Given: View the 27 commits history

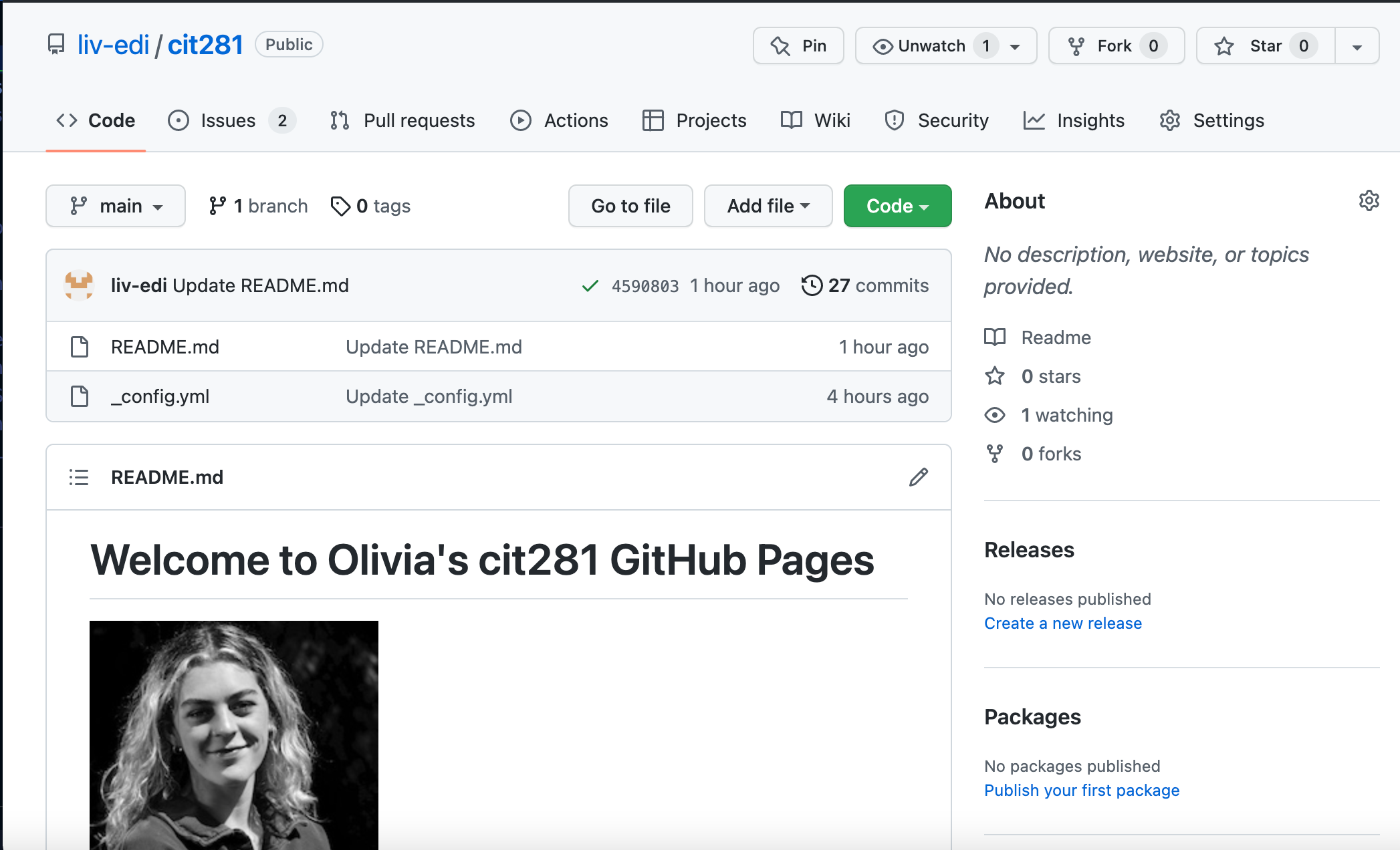Looking at the screenshot, I should click(865, 285).
